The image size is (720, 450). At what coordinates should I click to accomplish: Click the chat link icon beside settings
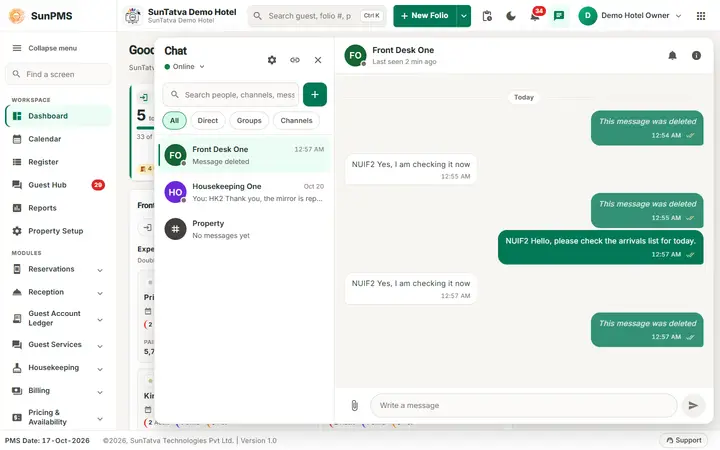point(295,60)
